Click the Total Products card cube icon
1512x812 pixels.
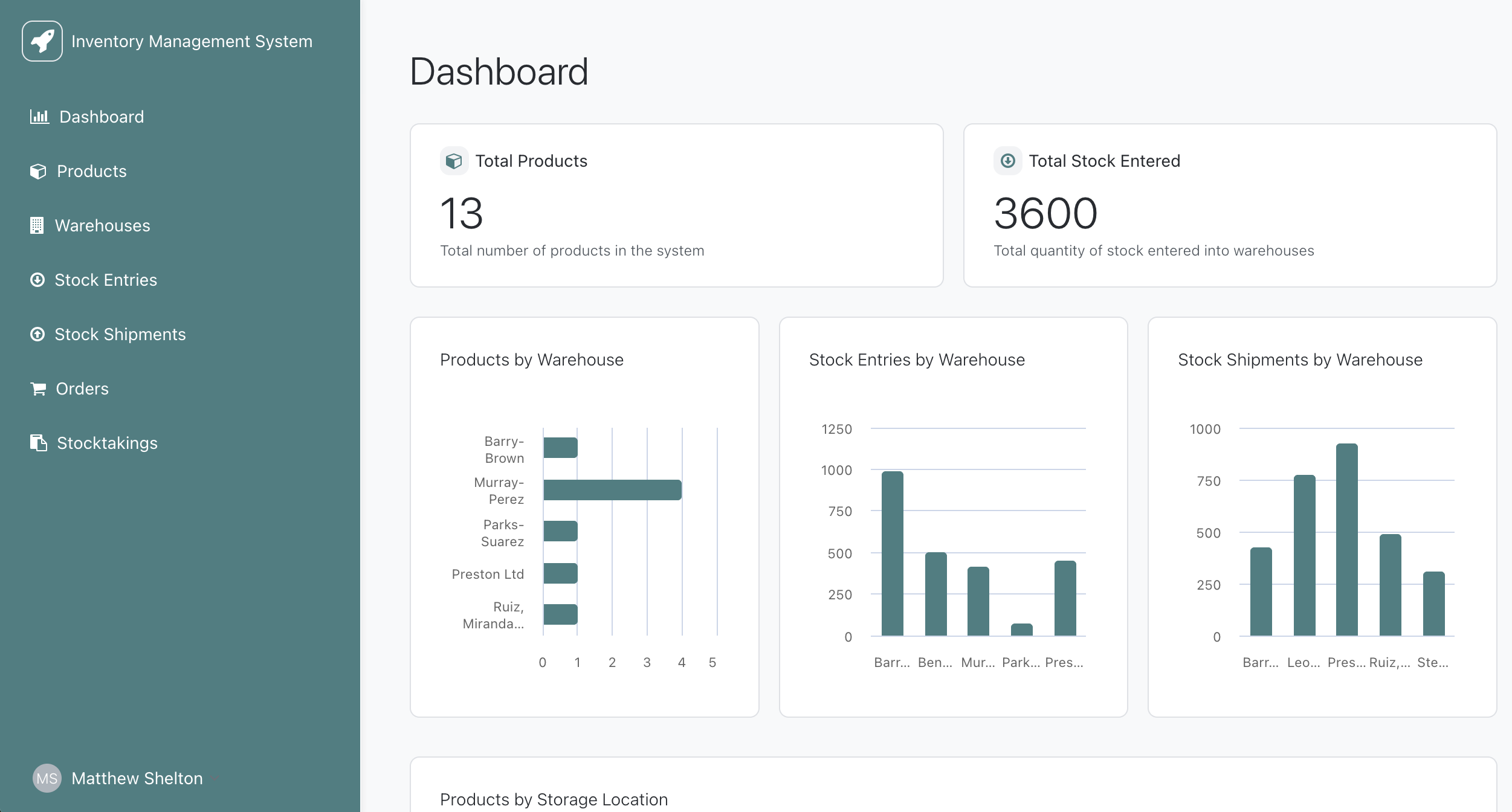tap(454, 161)
